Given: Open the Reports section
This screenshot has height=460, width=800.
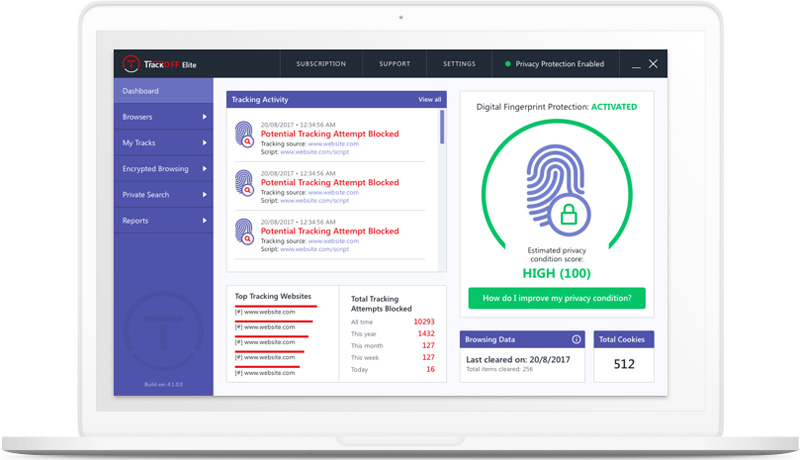Looking at the screenshot, I should click(164, 221).
